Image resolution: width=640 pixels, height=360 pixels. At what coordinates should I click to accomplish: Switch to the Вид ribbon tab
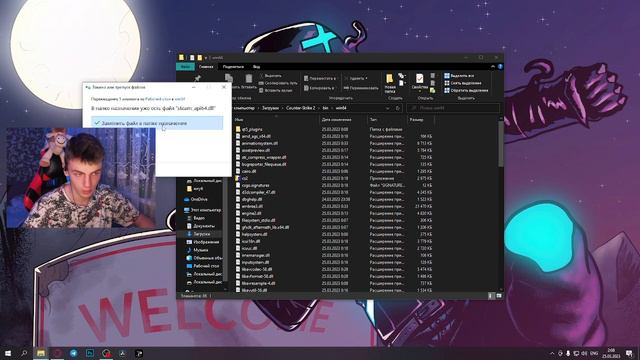256,67
